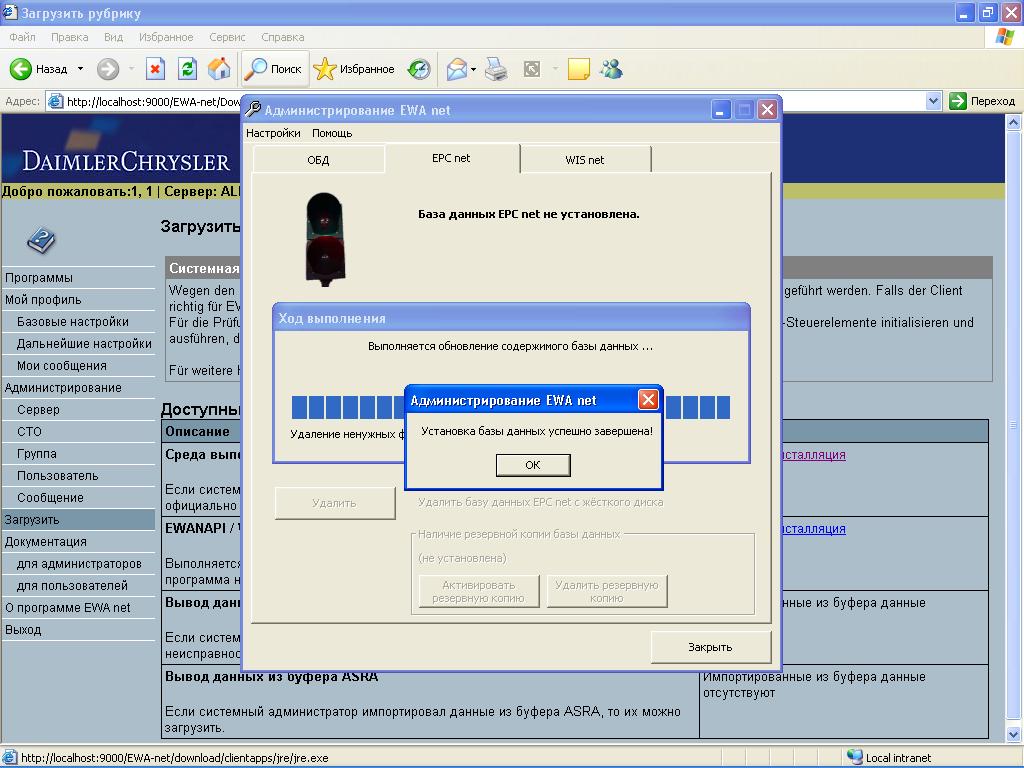Open Messenger people icon
This screenshot has height=768, width=1024.
[612, 69]
